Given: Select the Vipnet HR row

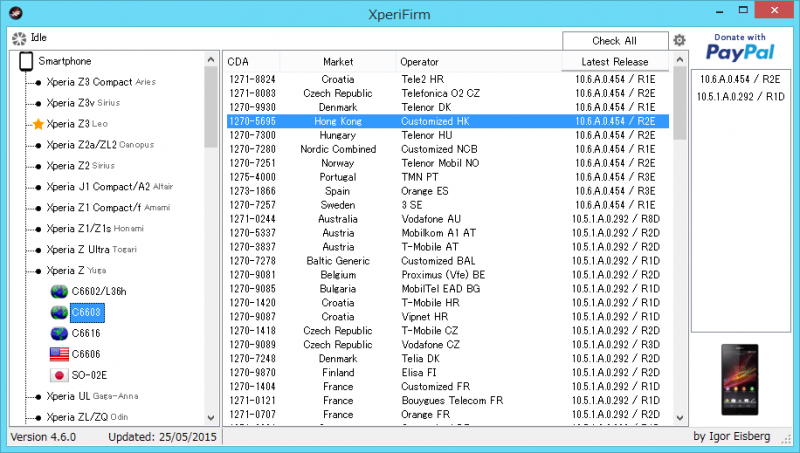Looking at the screenshot, I should point(447,317).
